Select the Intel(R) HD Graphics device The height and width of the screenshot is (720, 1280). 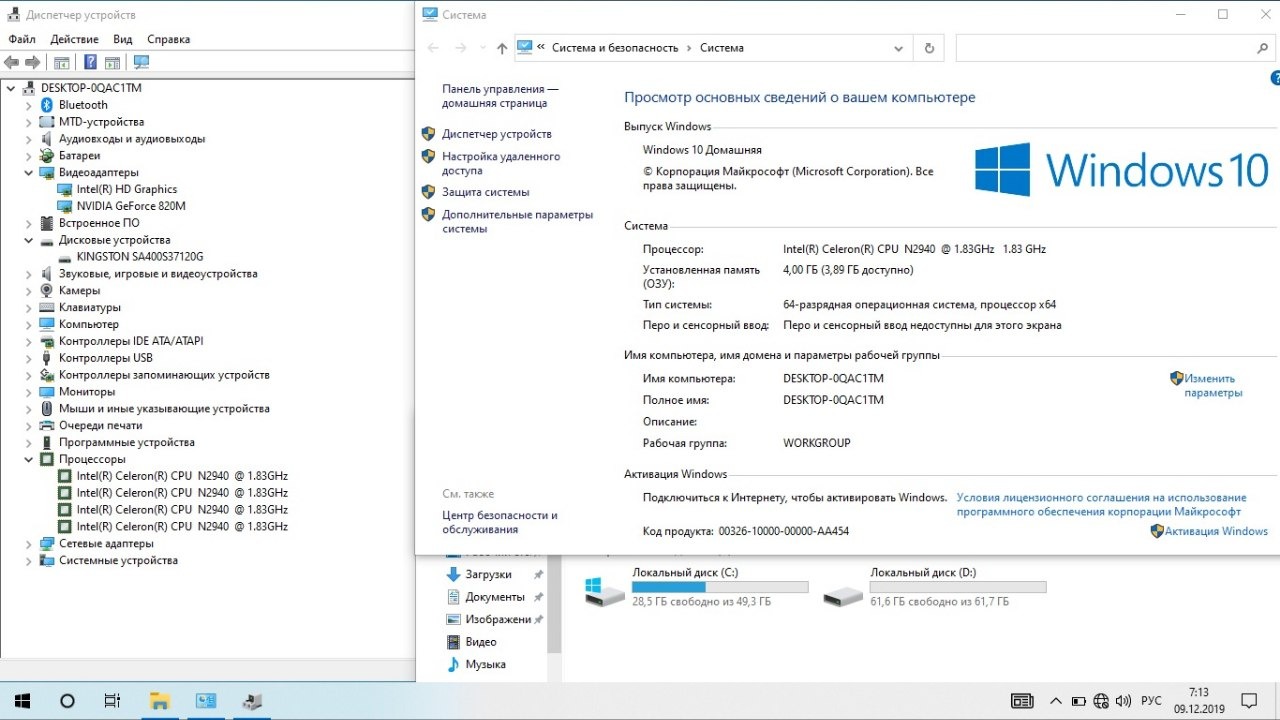tap(127, 190)
